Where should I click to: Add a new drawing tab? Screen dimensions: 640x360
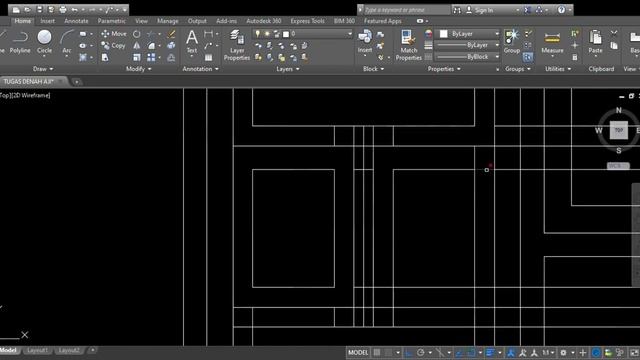(x=76, y=82)
